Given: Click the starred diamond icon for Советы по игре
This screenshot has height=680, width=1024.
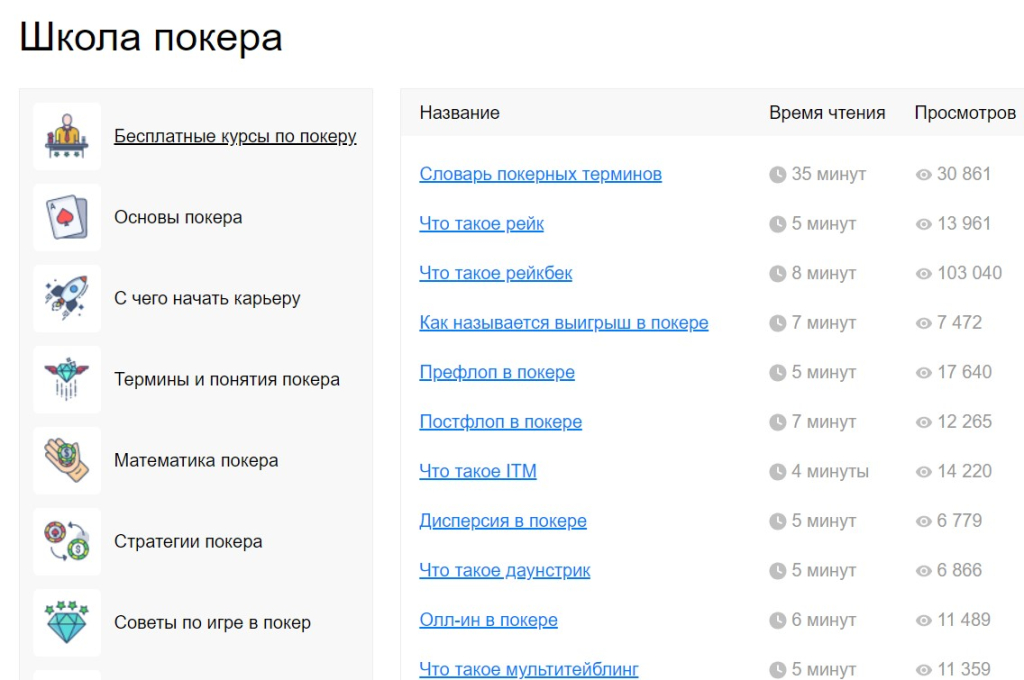Looking at the screenshot, I should [x=67, y=622].
